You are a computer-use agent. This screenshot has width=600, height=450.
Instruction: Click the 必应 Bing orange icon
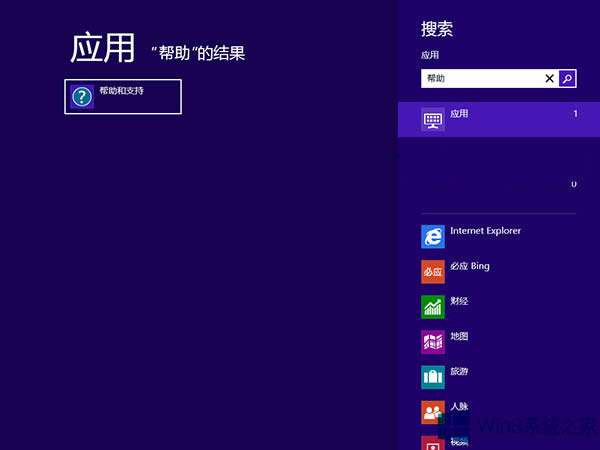pos(432,271)
